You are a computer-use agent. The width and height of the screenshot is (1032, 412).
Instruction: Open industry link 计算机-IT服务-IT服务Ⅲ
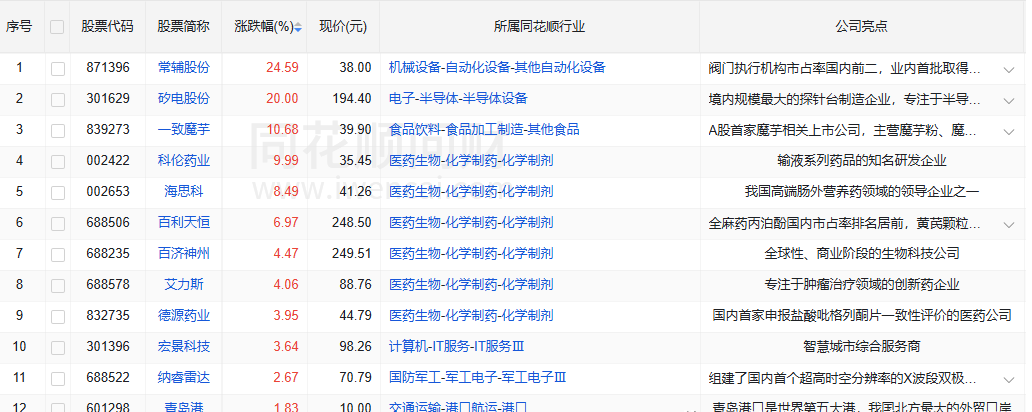point(456,346)
